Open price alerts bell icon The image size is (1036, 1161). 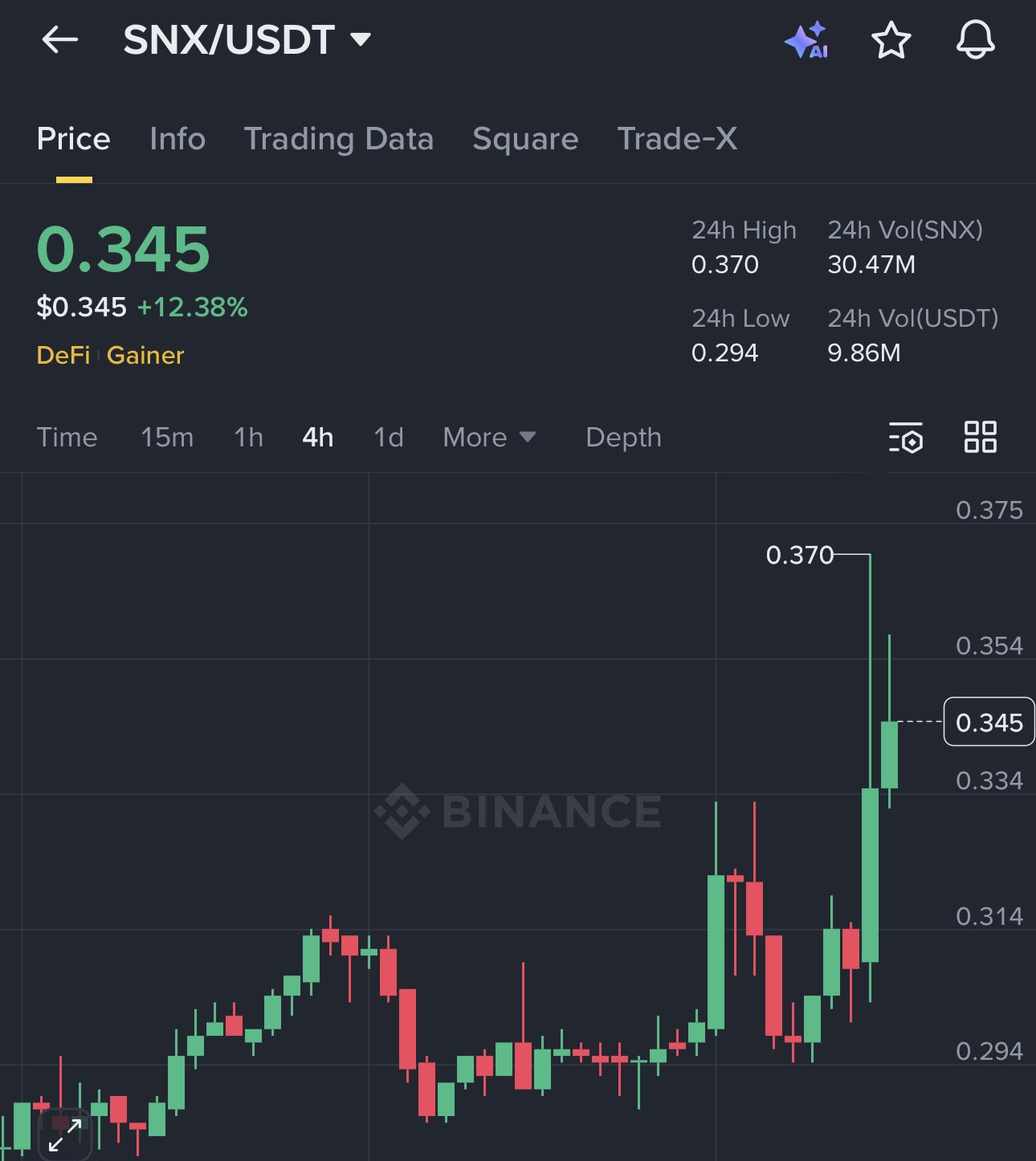pos(975,40)
